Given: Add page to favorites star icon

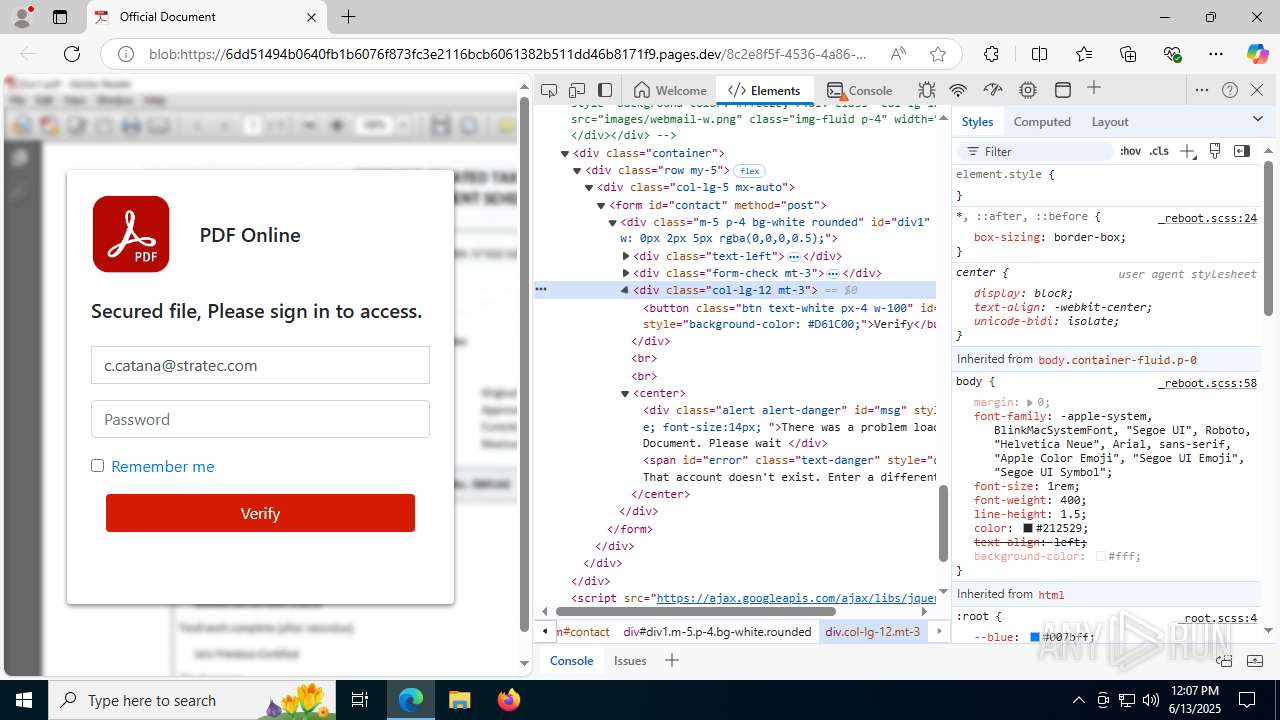Looking at the screenshot, I should 937,54.
